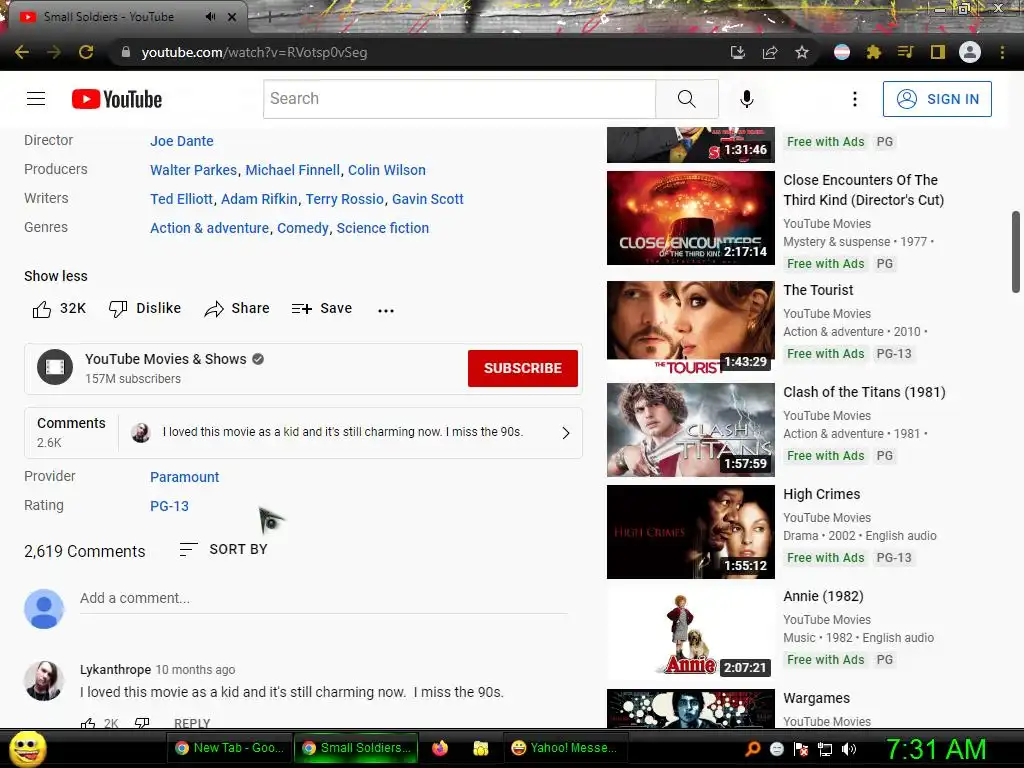Open High Crimes movie thumbnail
This screenshot has width=1024, height=768.
[x=690, y=532]
